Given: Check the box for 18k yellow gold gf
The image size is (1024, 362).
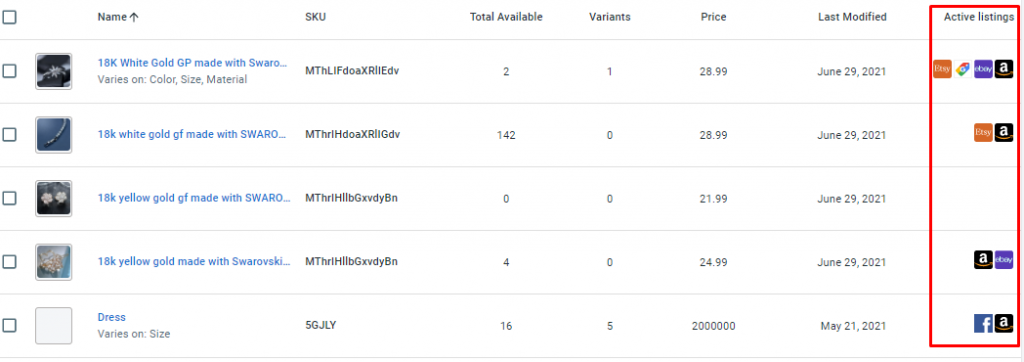Looking at the screenshot, I should point(9,198).
